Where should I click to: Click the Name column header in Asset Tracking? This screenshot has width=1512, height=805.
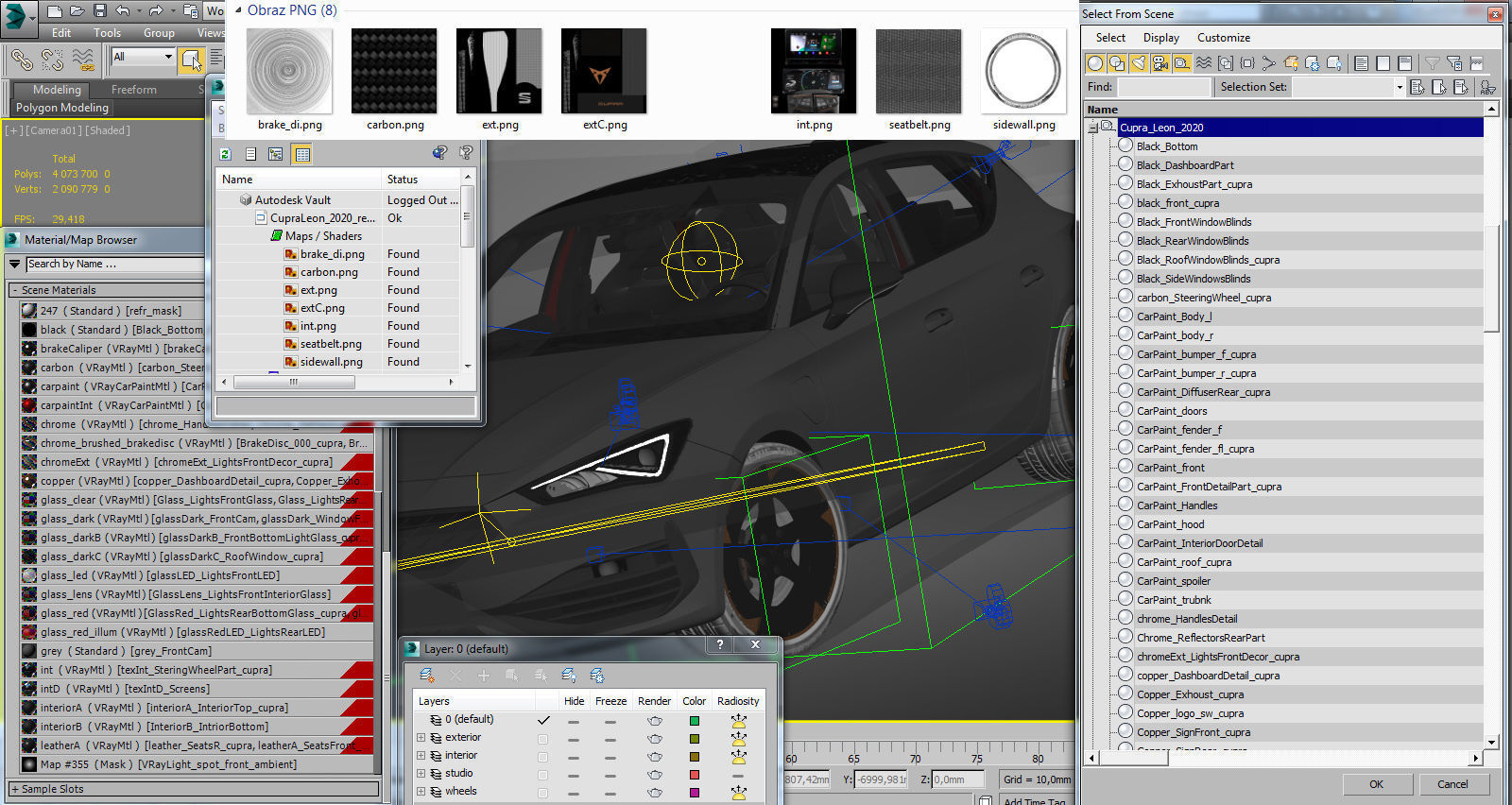(x=299, y=180)
